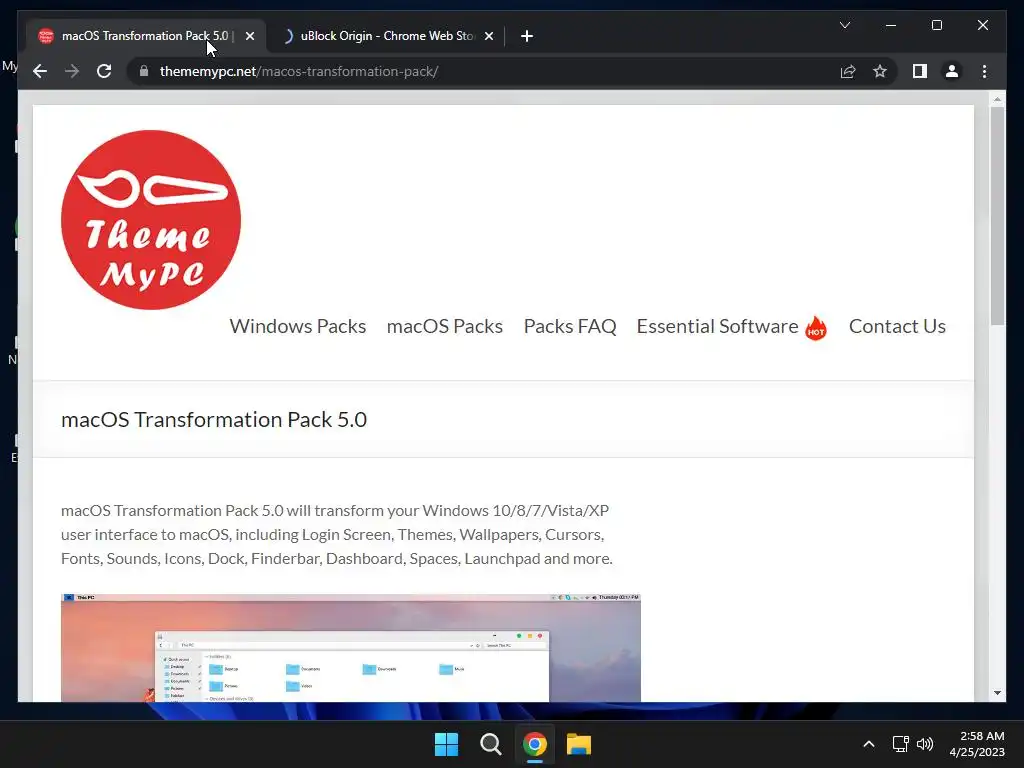This screenshot has height=768, width=1024.
Task: Click the HOT flame badge
Action: (816, 327)
